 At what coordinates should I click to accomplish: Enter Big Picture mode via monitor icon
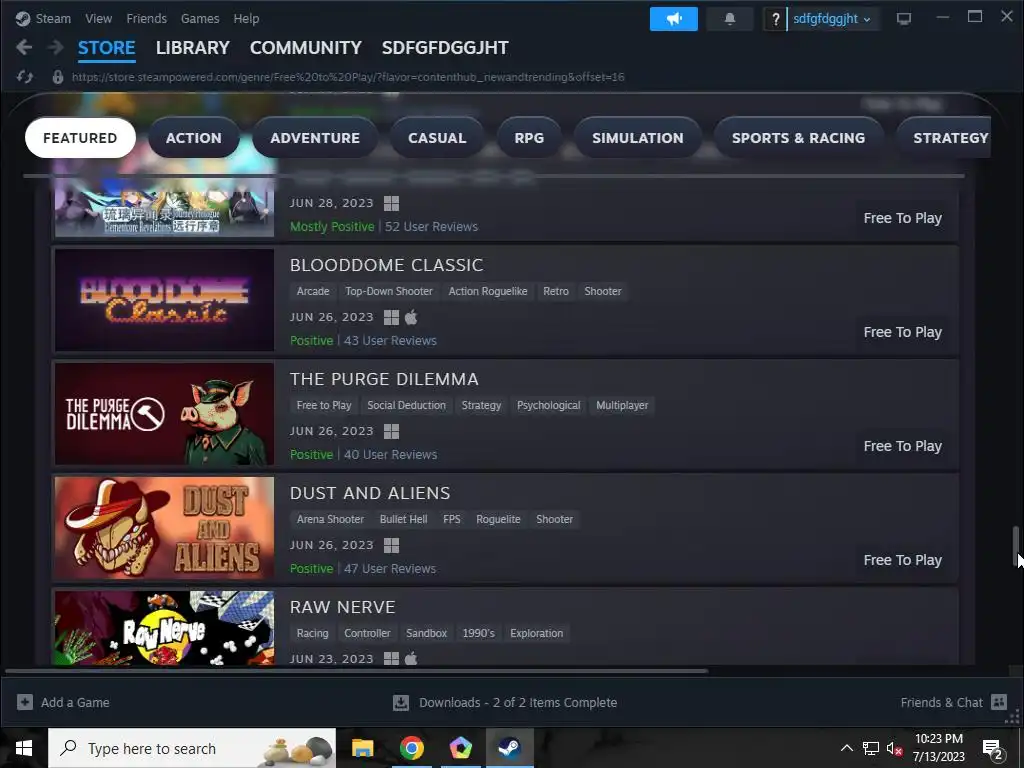coord(904,19)
